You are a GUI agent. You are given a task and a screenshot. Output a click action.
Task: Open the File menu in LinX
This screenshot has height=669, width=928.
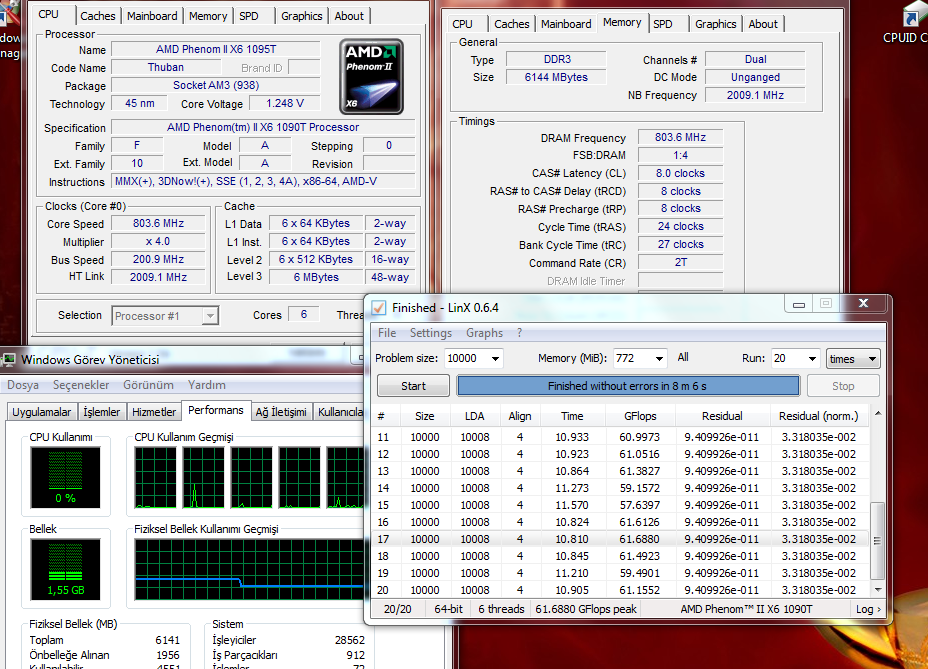tap(387, 333)
